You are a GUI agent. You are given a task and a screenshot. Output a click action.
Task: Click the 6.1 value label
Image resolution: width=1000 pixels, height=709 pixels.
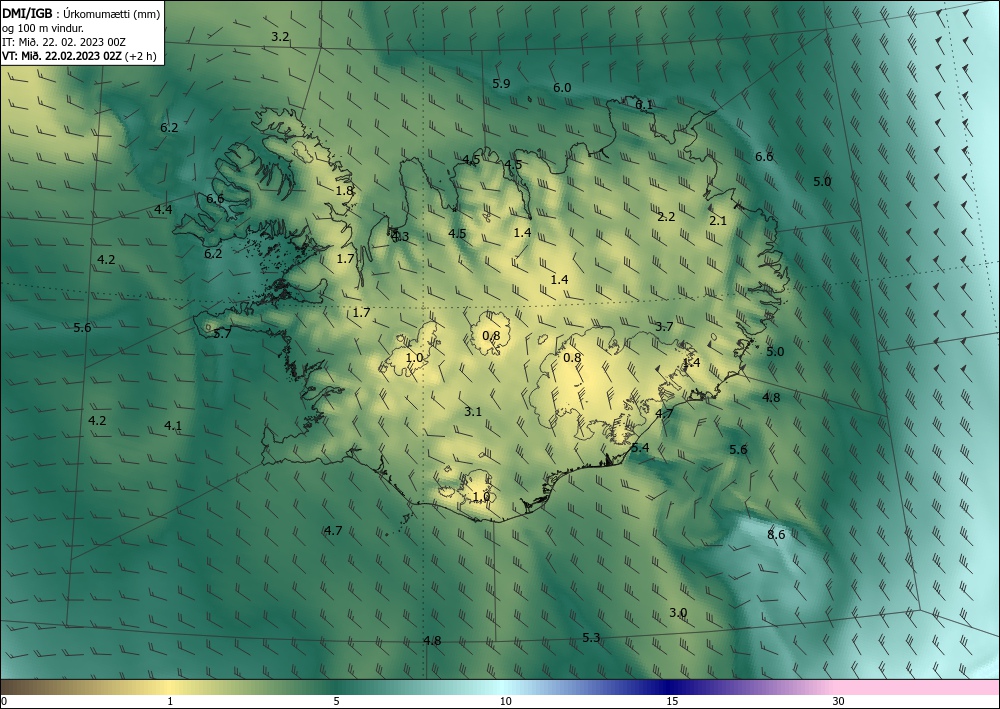(644, 105)
